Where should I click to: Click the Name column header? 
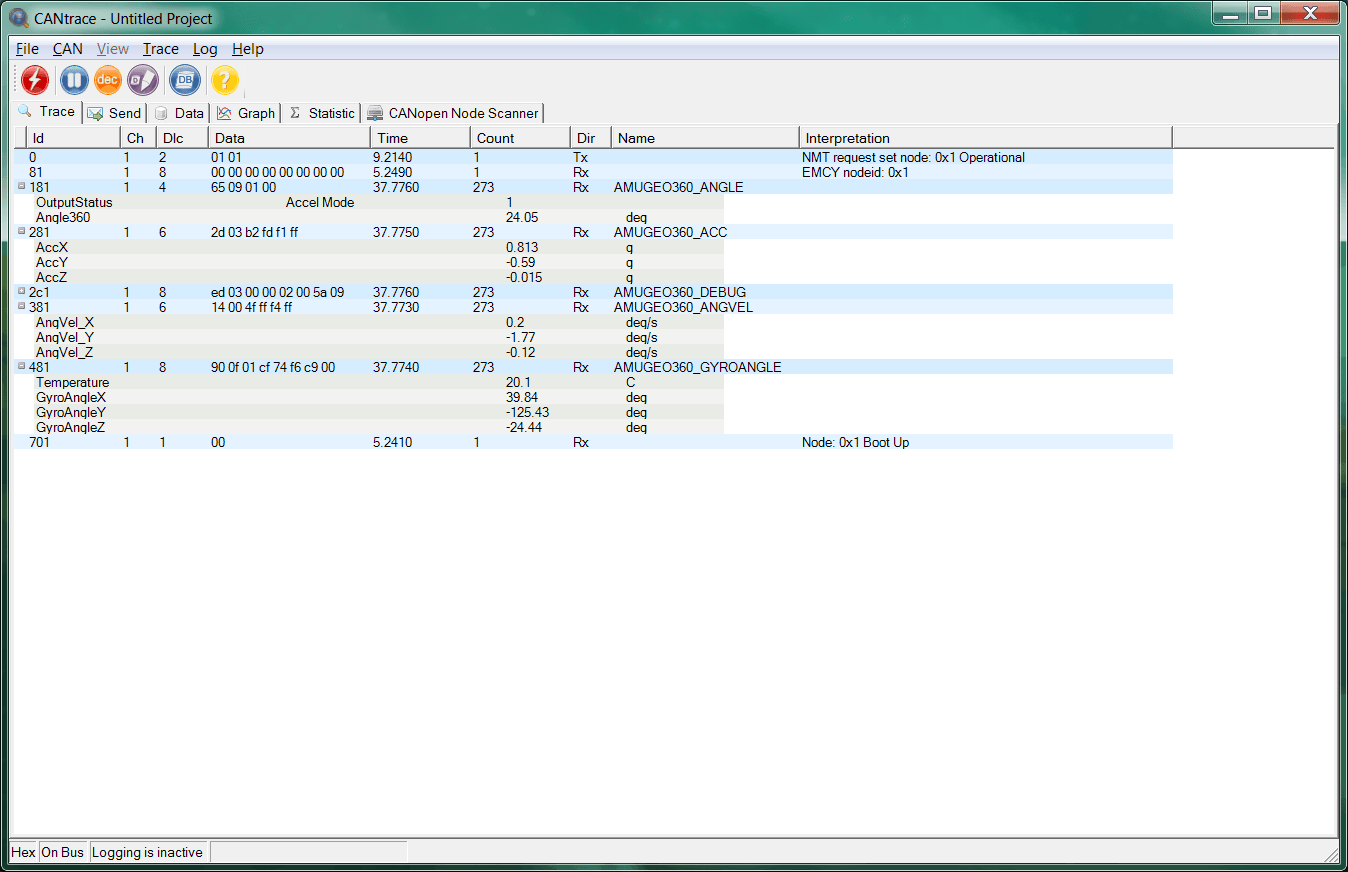click(705, 138)
